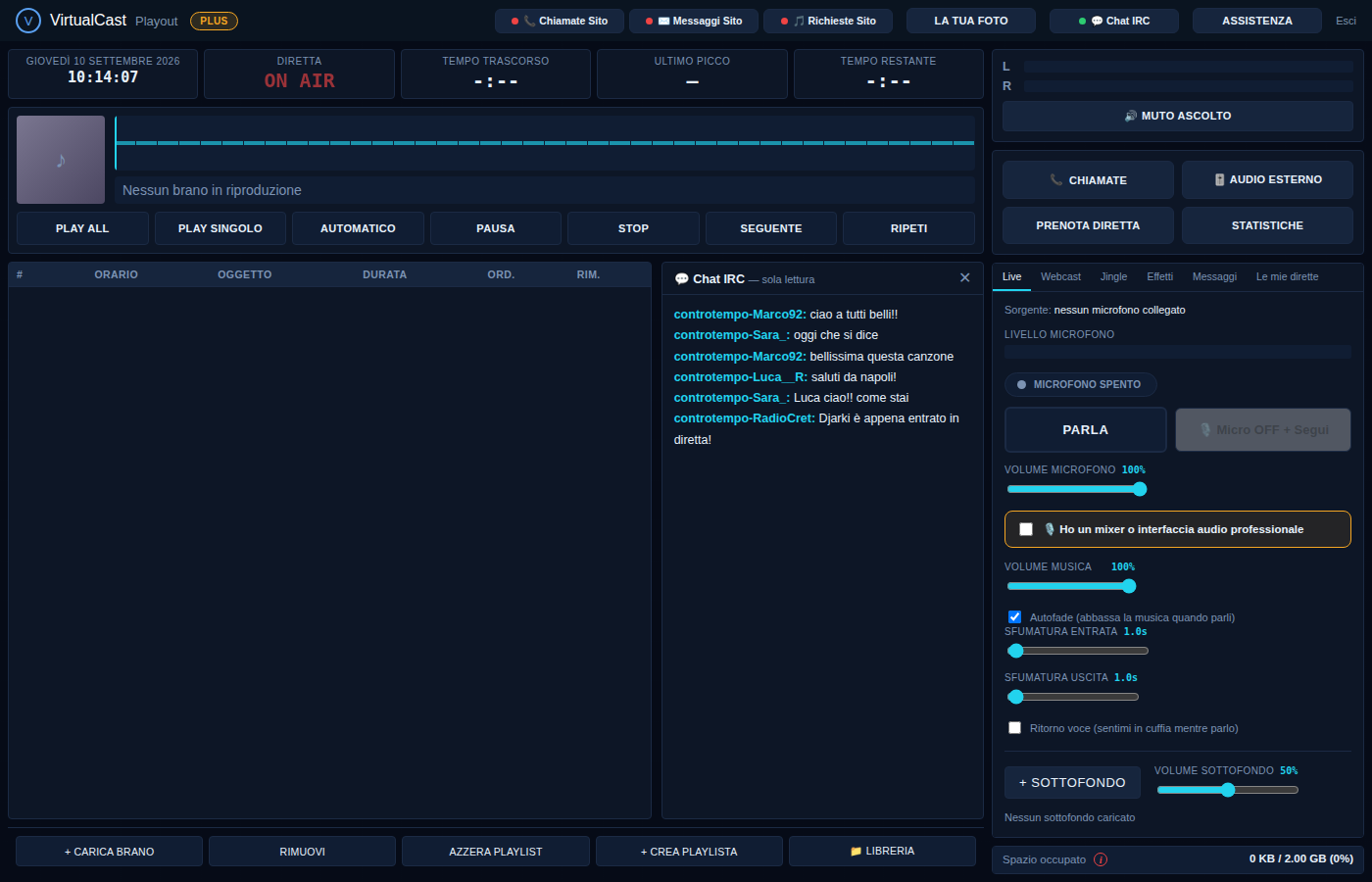Check the professional mixer interface checkbox
1372x882 pixels.
click(1026, 529)
